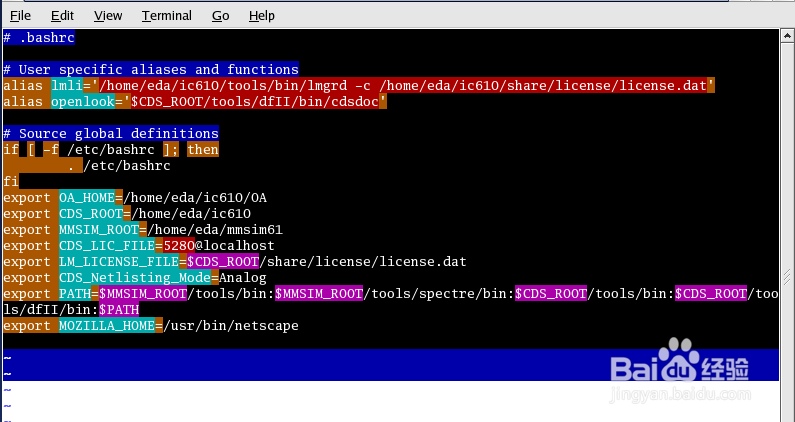Open the View menu

click(x=108, y=16)
